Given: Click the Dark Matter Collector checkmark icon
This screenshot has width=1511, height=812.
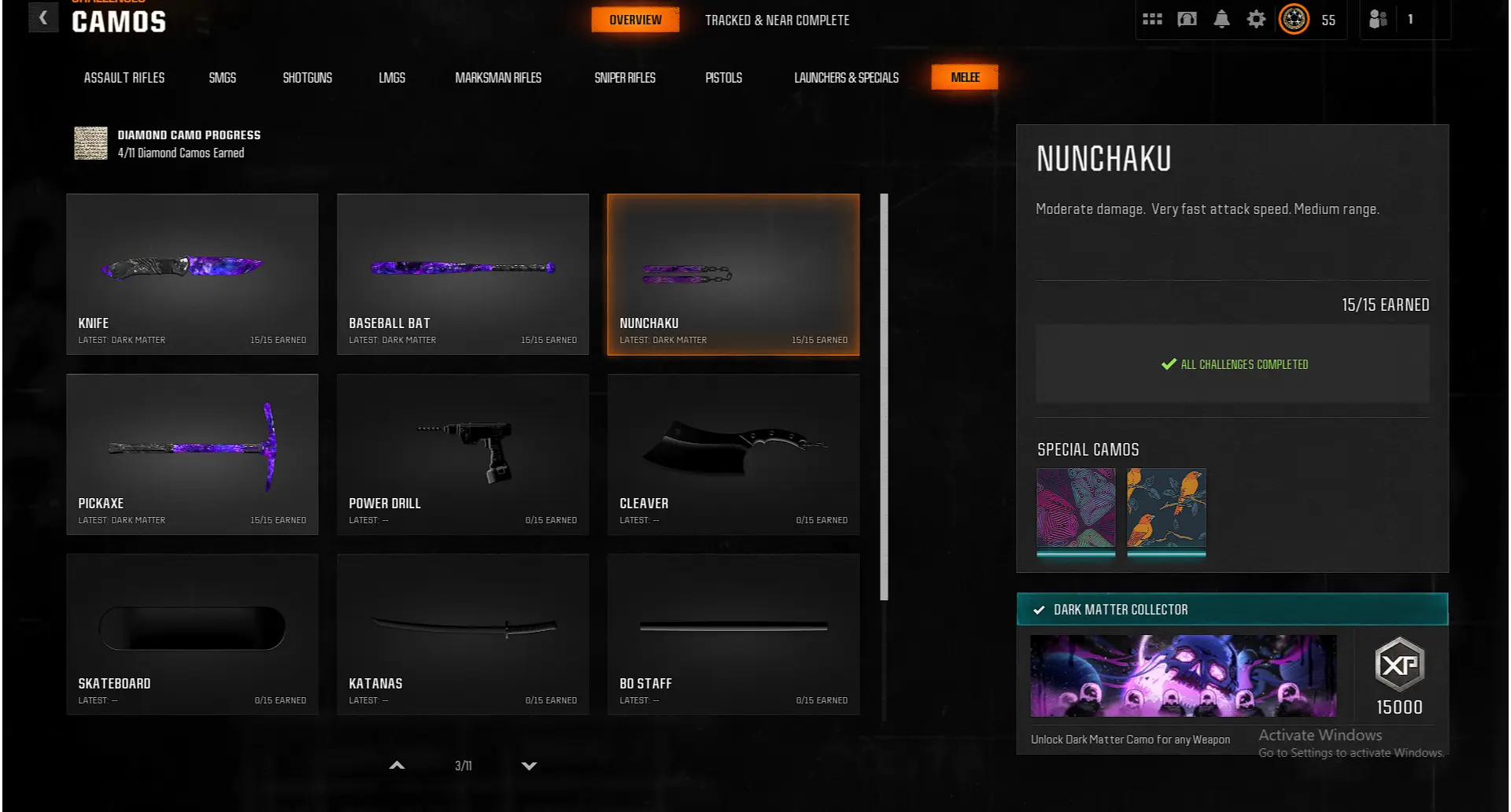Looking at the screenshot, I should (1039, 610).
